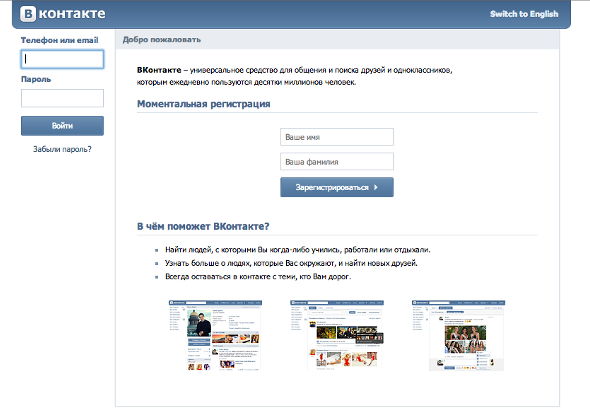
Task: Click the Телефон или email label
Action: 59,40
